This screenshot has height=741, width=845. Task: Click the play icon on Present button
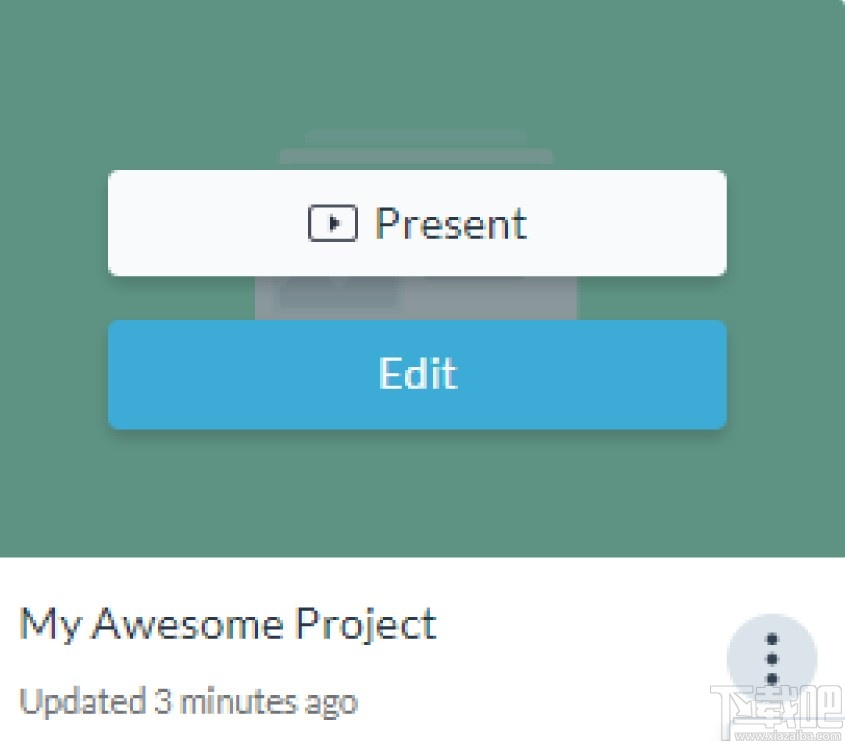pos(332,224)
